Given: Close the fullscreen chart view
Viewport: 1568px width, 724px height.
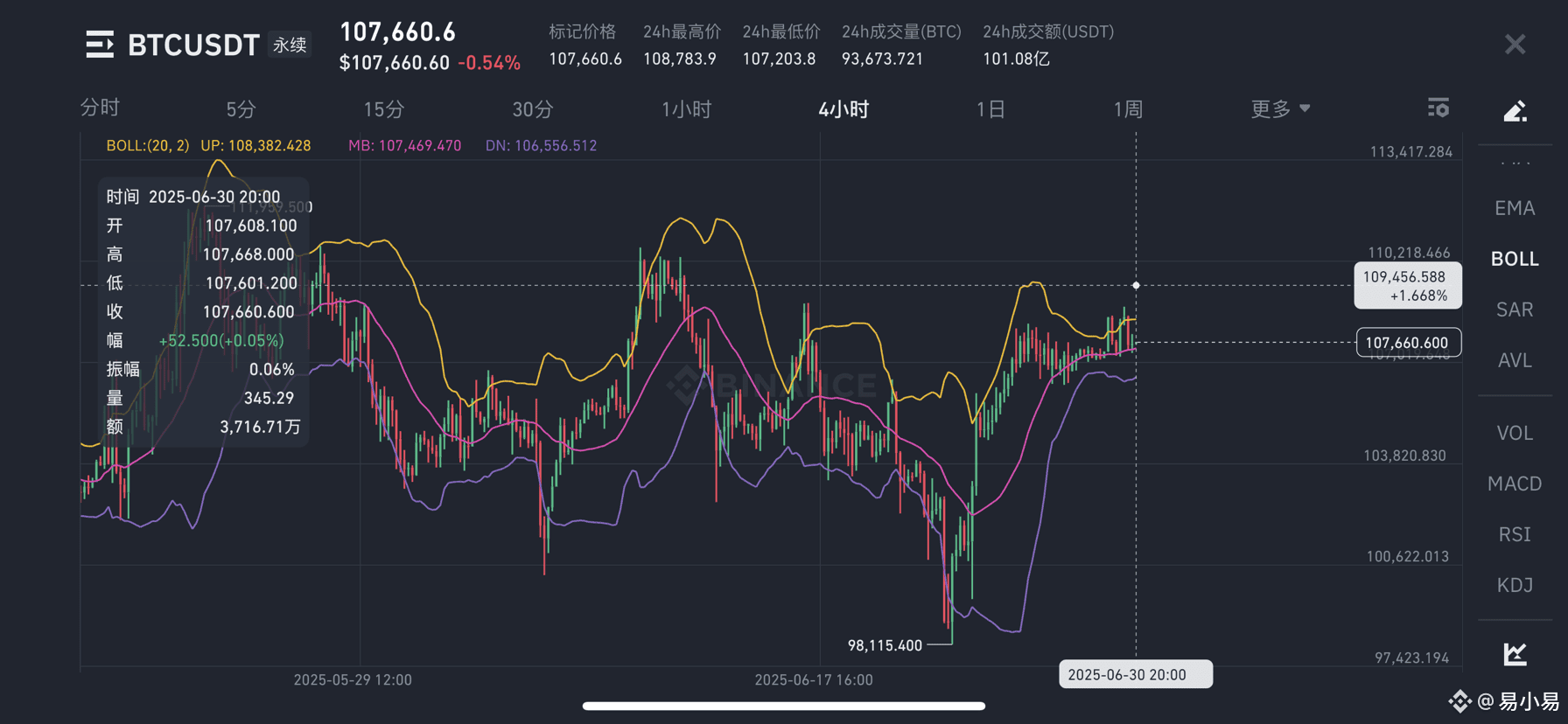Looking at the screenshot, I should tap(1515, 44).
